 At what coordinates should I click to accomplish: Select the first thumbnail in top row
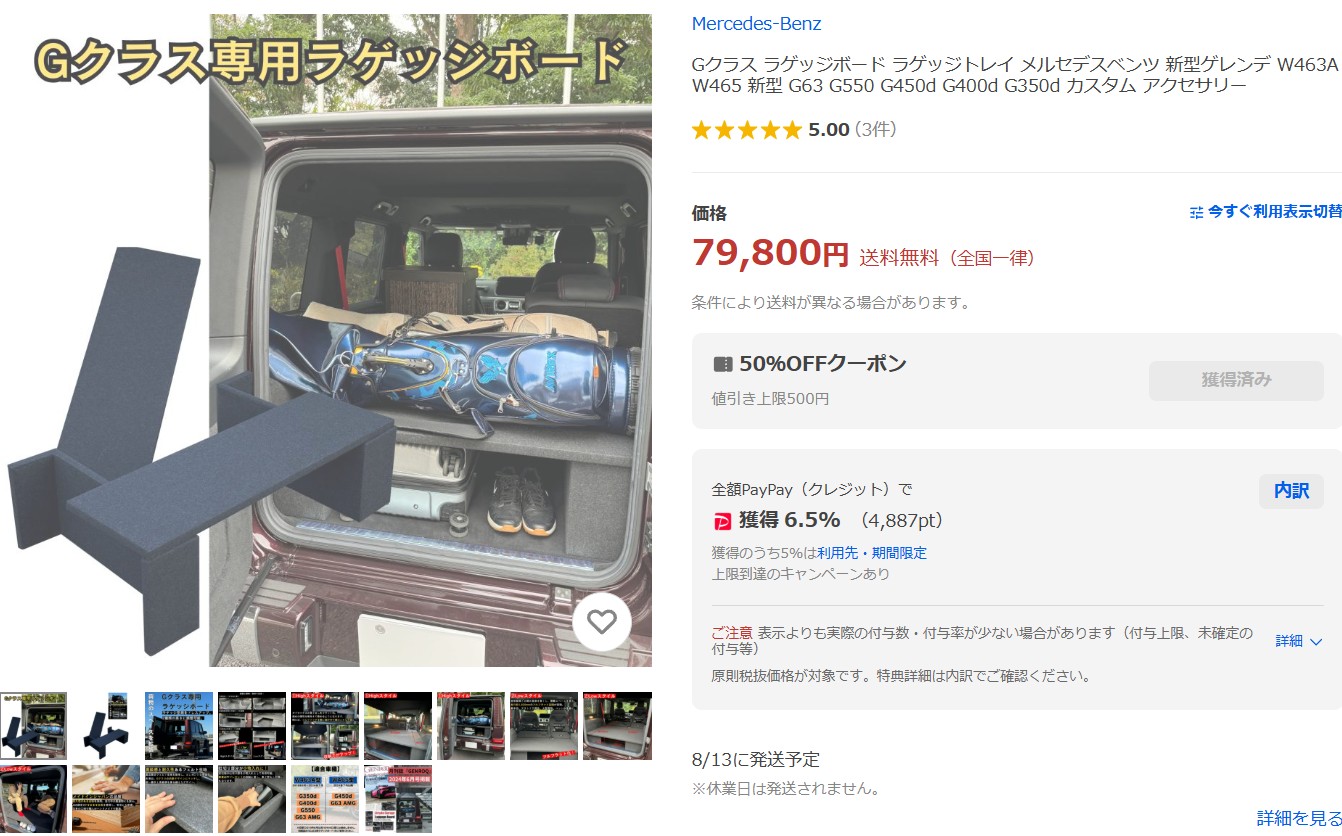tap(33, 726)
